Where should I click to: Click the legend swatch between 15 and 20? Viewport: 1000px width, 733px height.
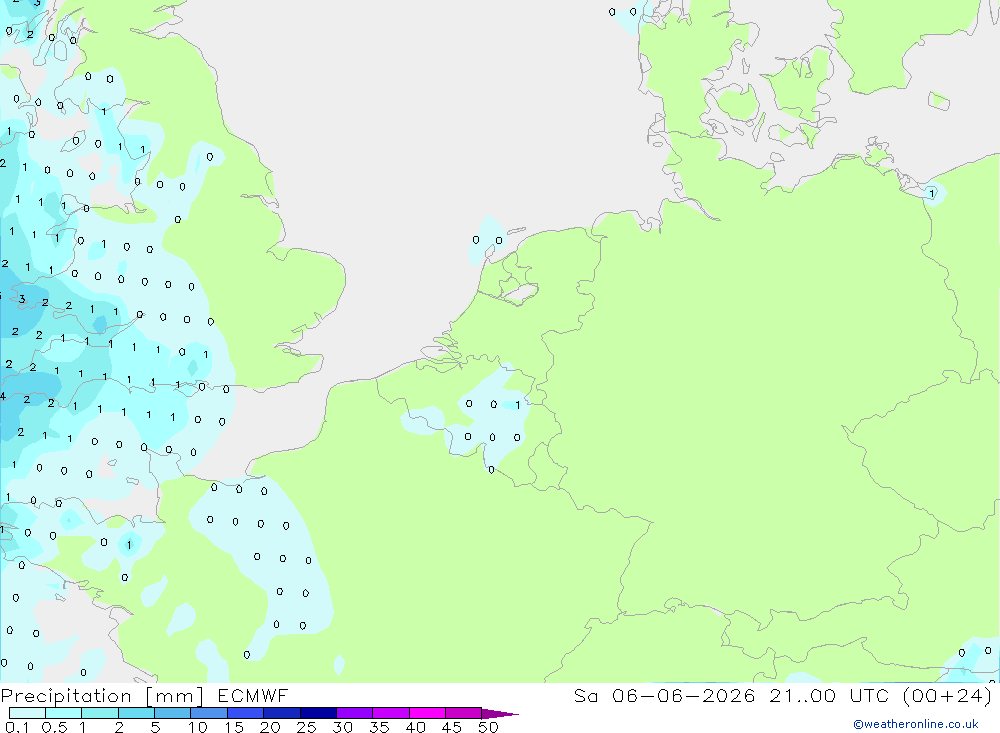click(x=245, y=713)
